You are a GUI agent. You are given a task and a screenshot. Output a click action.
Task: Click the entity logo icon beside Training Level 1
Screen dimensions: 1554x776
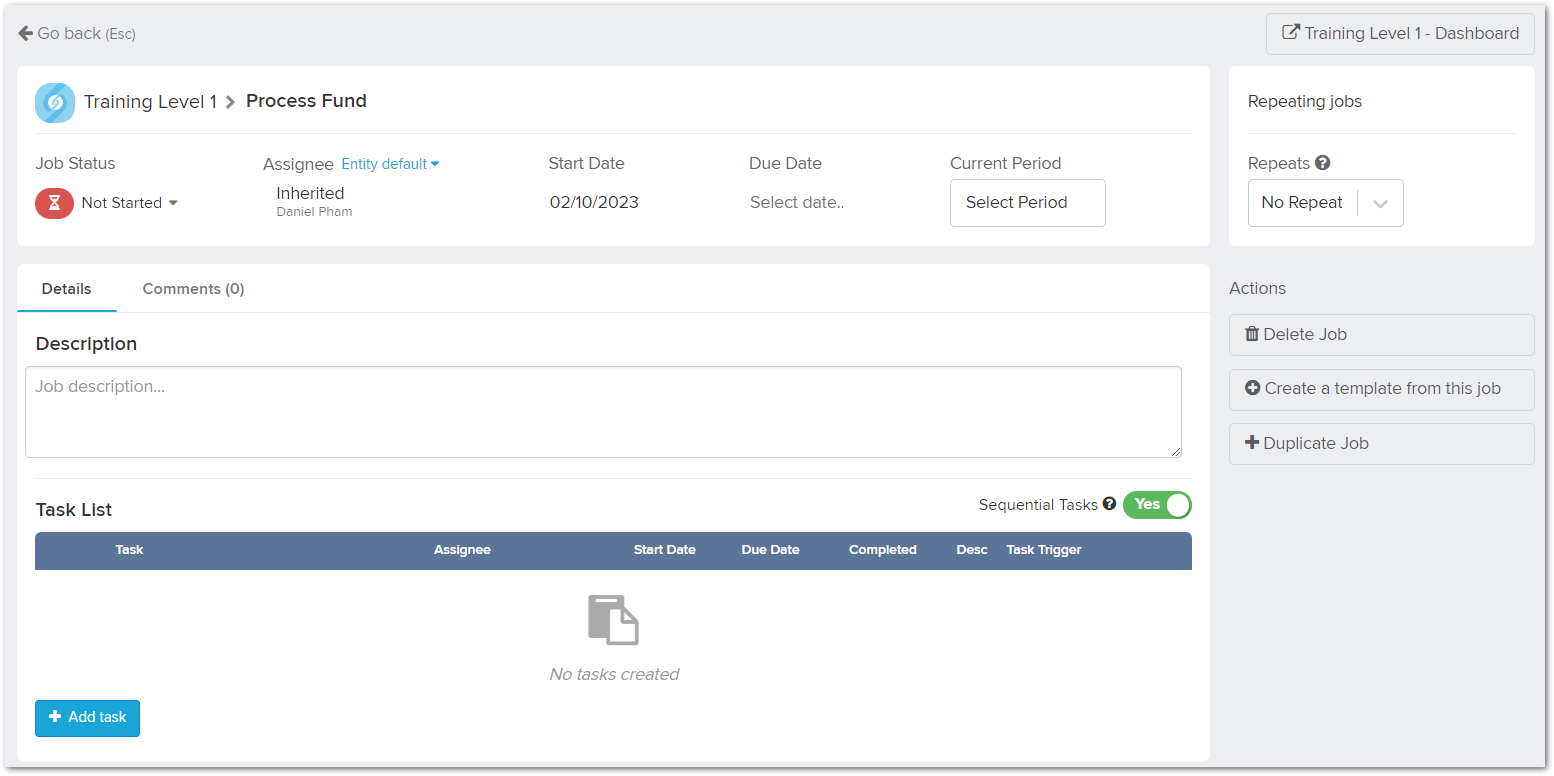click(x=55, y=102)
